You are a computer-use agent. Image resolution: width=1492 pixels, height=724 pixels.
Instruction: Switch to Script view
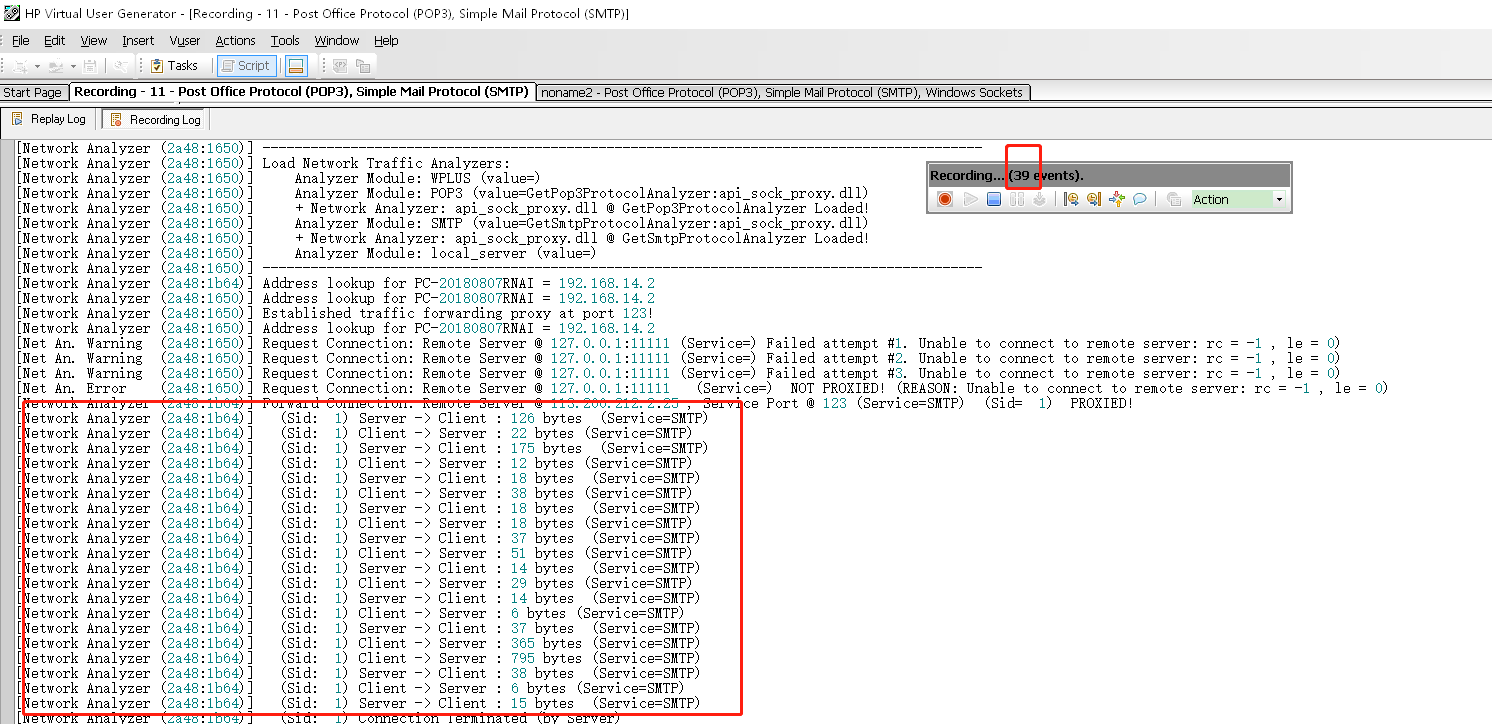tap(246, 66)
